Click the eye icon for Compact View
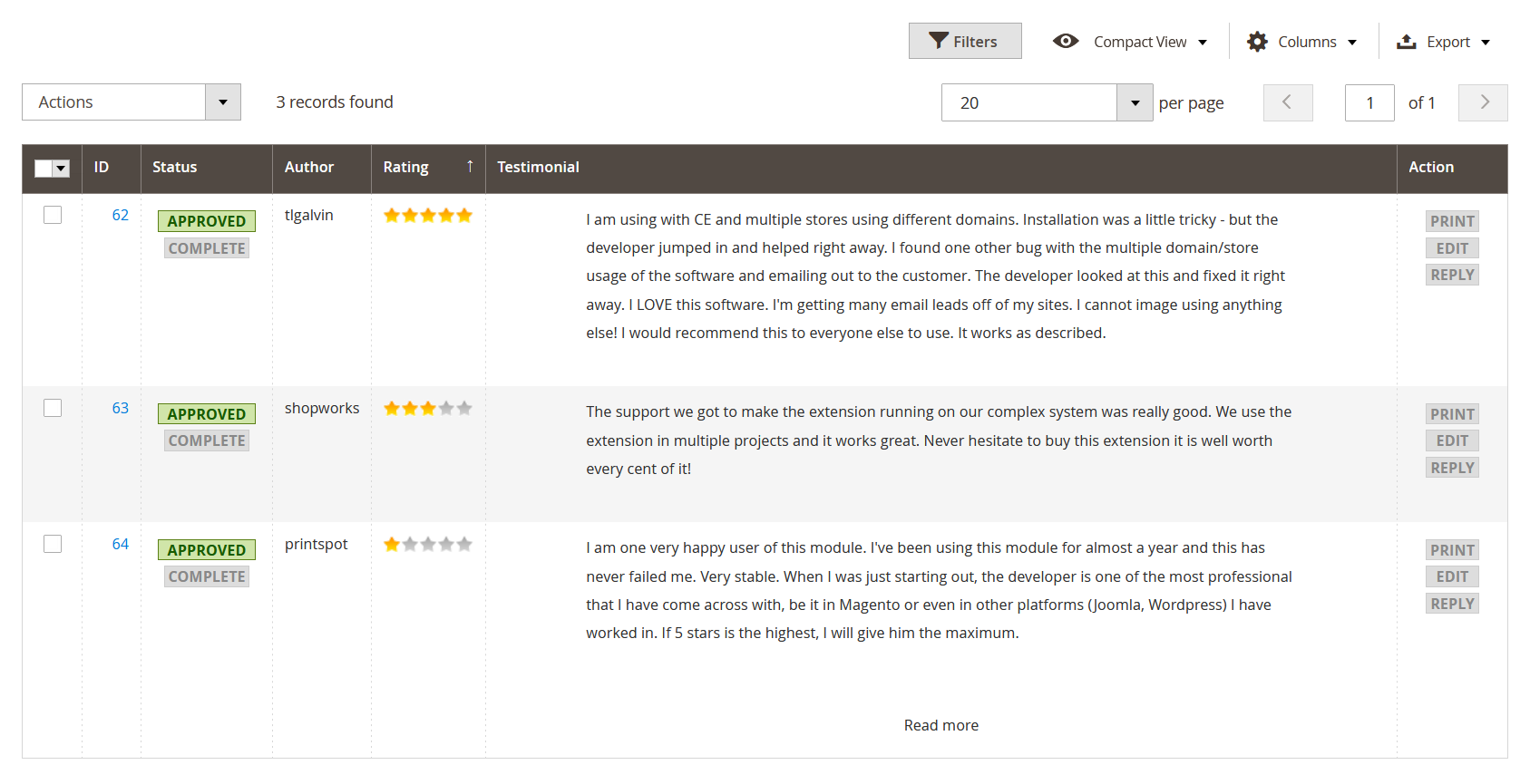 [x=1066, y=41]
